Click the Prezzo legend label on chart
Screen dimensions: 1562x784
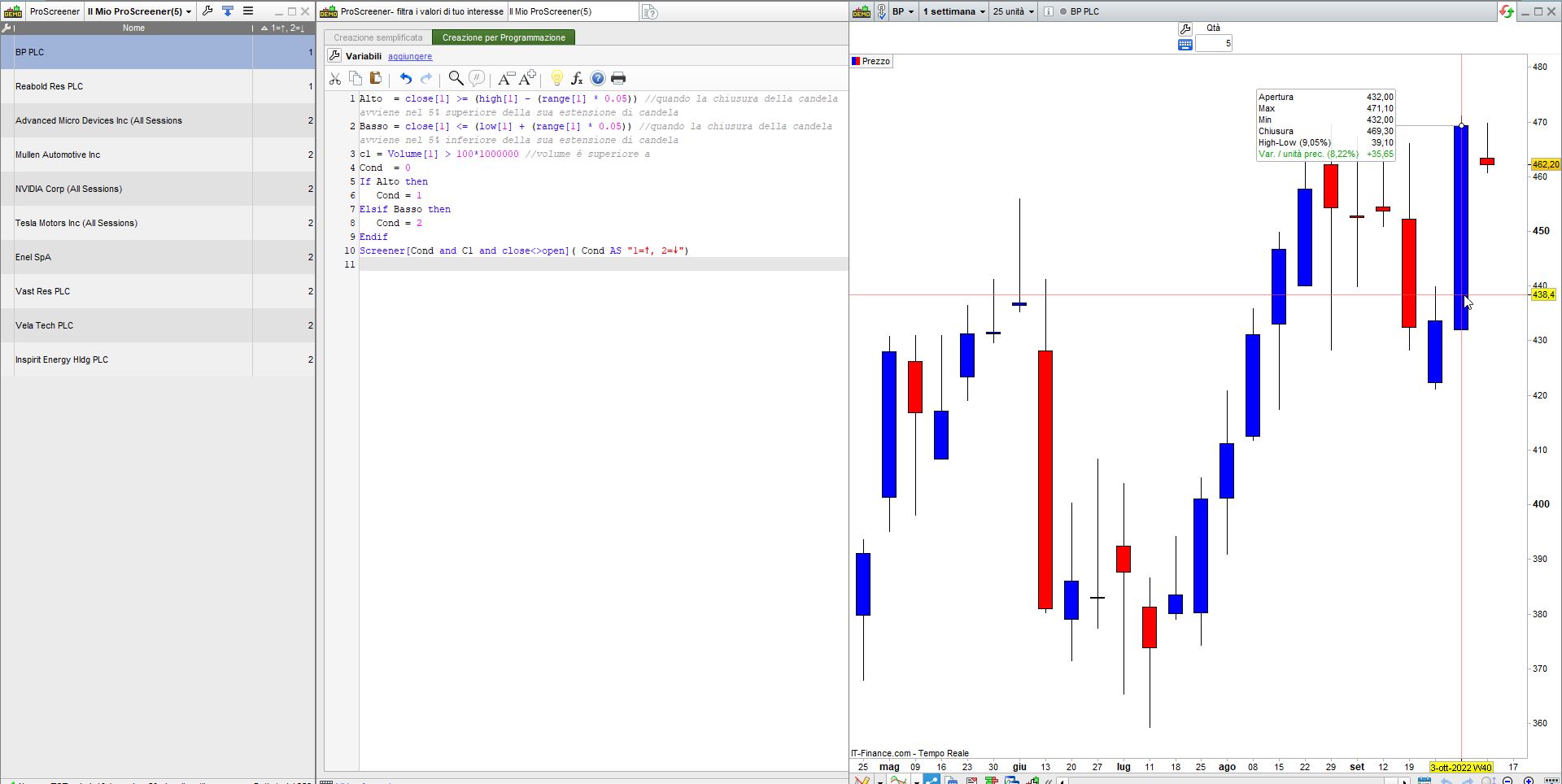tap(871, 62)
